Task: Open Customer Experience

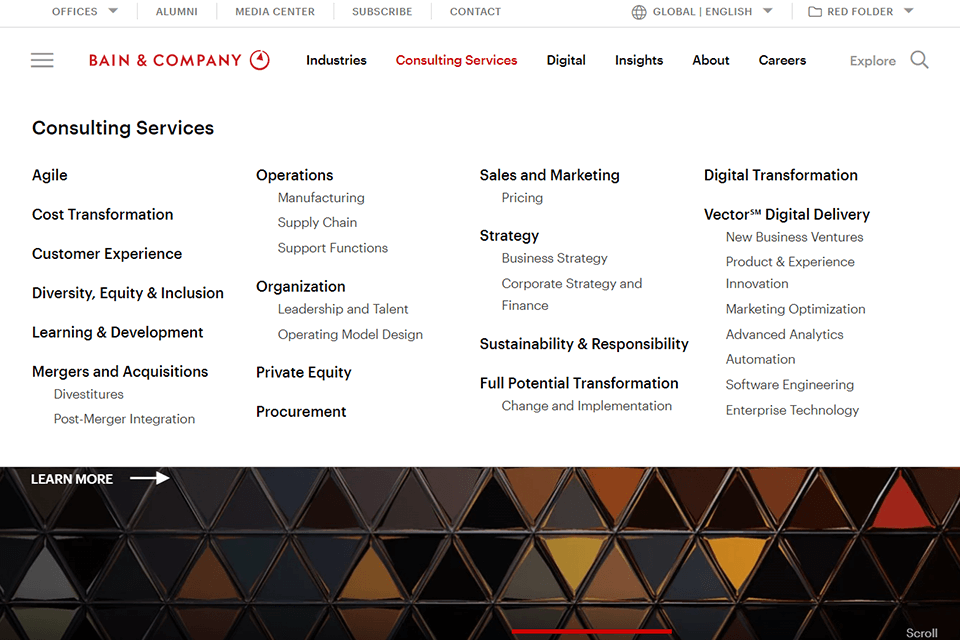Action: 107,254
